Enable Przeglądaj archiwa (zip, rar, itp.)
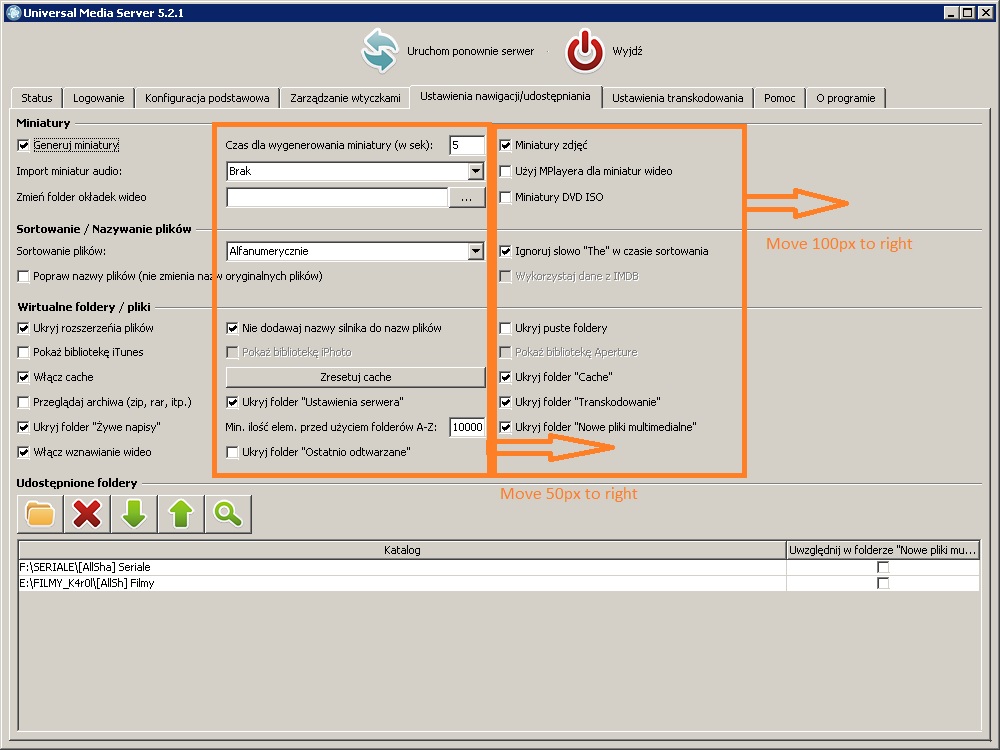1000x750 pixels. (24, 402)
